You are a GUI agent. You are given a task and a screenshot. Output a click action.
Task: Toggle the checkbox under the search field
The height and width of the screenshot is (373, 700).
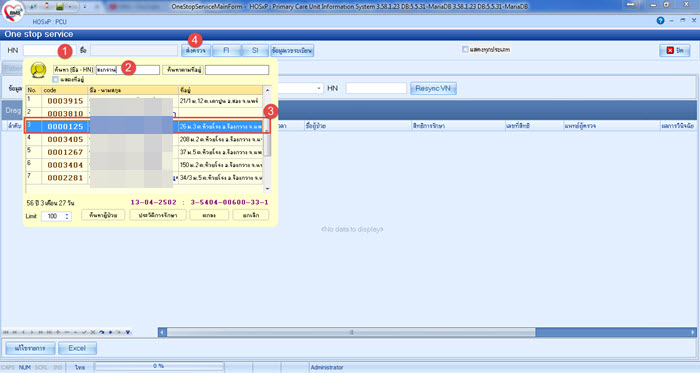(x=55, y=79)
